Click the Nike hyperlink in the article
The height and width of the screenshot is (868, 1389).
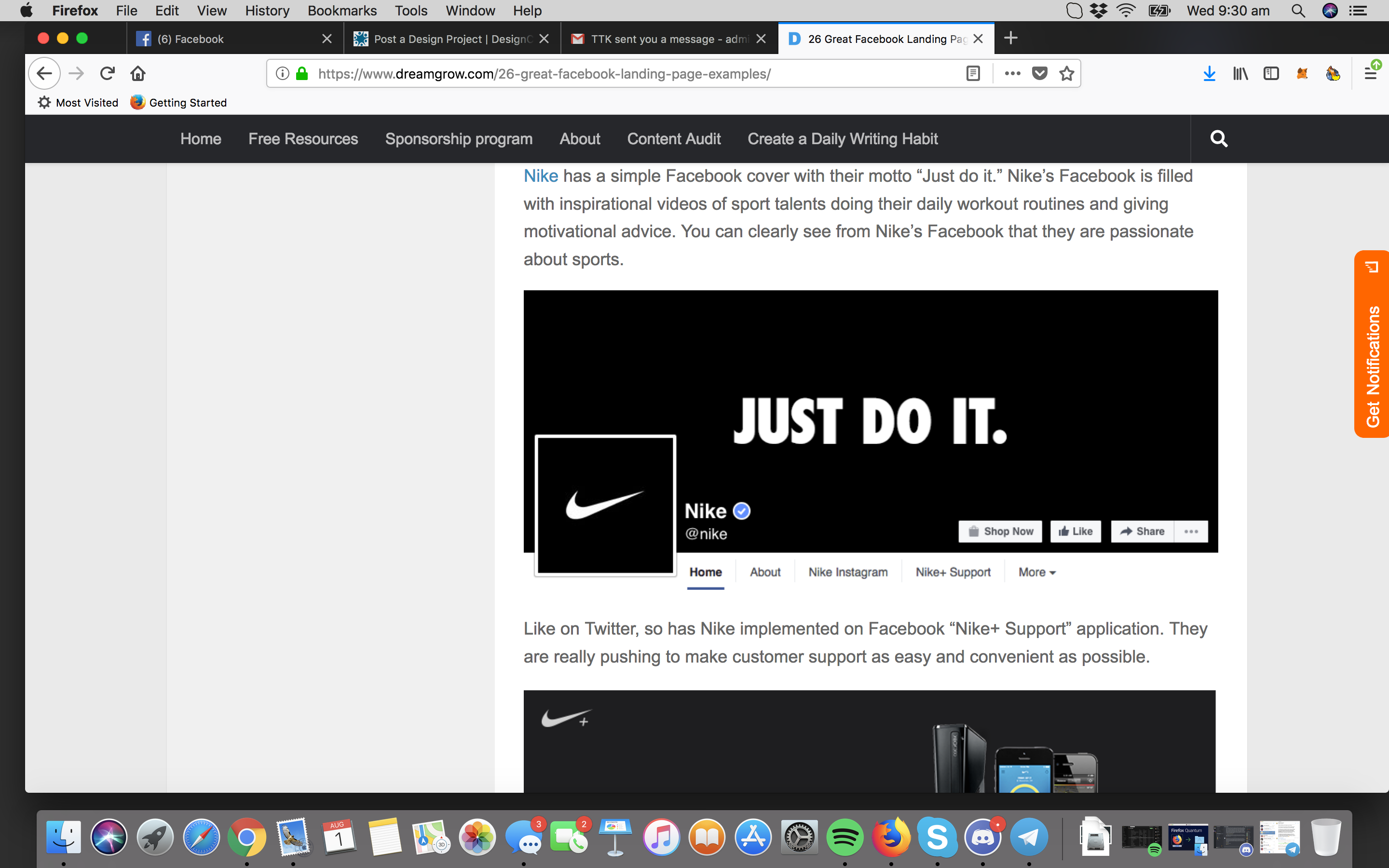(541, 176)
